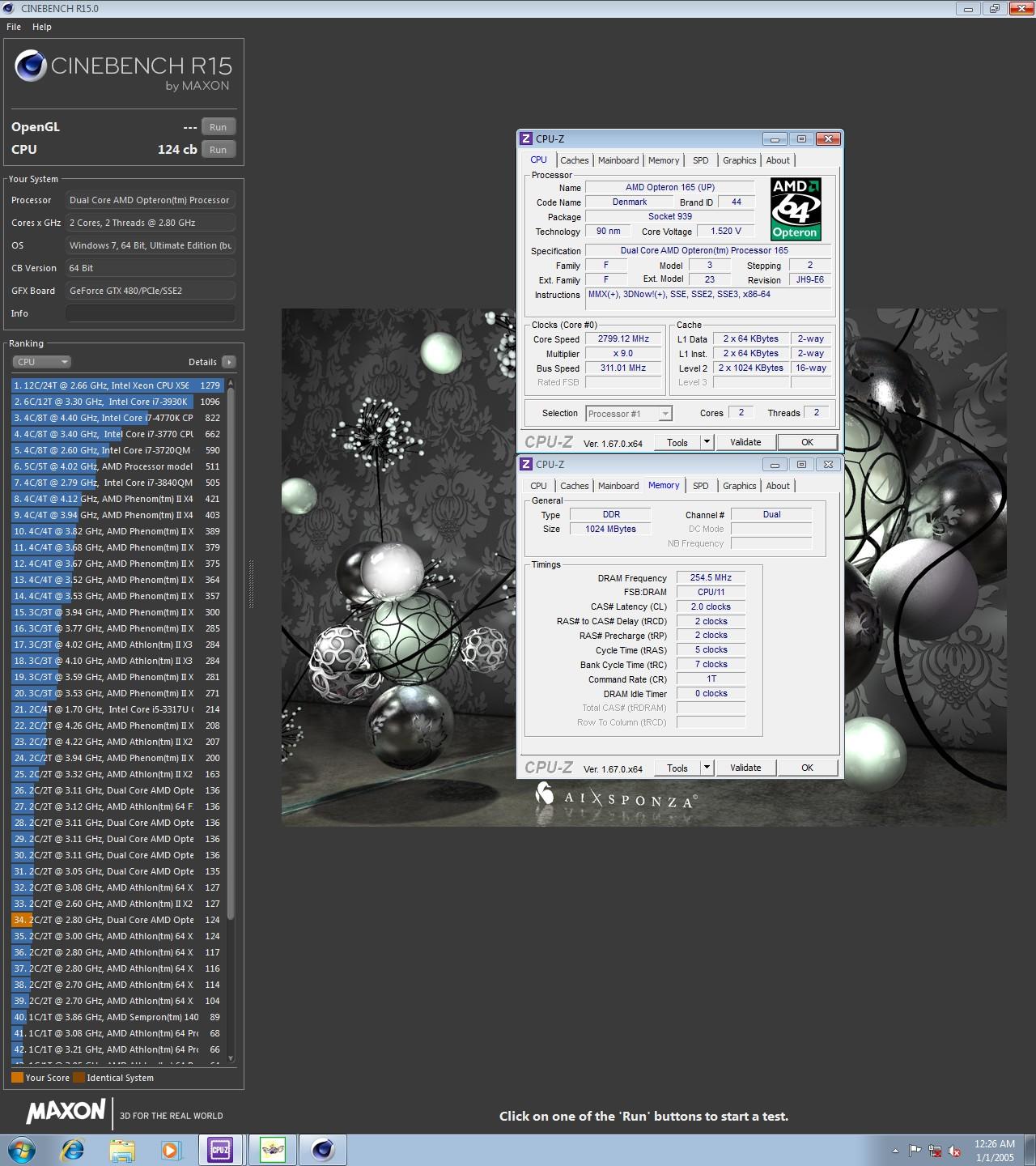Click Validate in lower CPU-Z window
The image size is (1036, 1166).
click(x=745, y=768)
